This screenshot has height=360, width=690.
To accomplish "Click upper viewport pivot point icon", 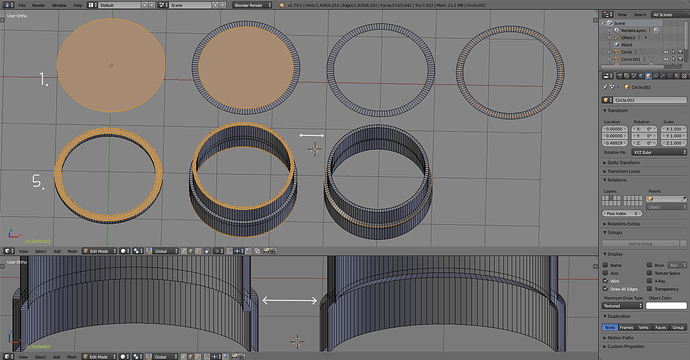I will pyautogui.click(x=138, y=251).
